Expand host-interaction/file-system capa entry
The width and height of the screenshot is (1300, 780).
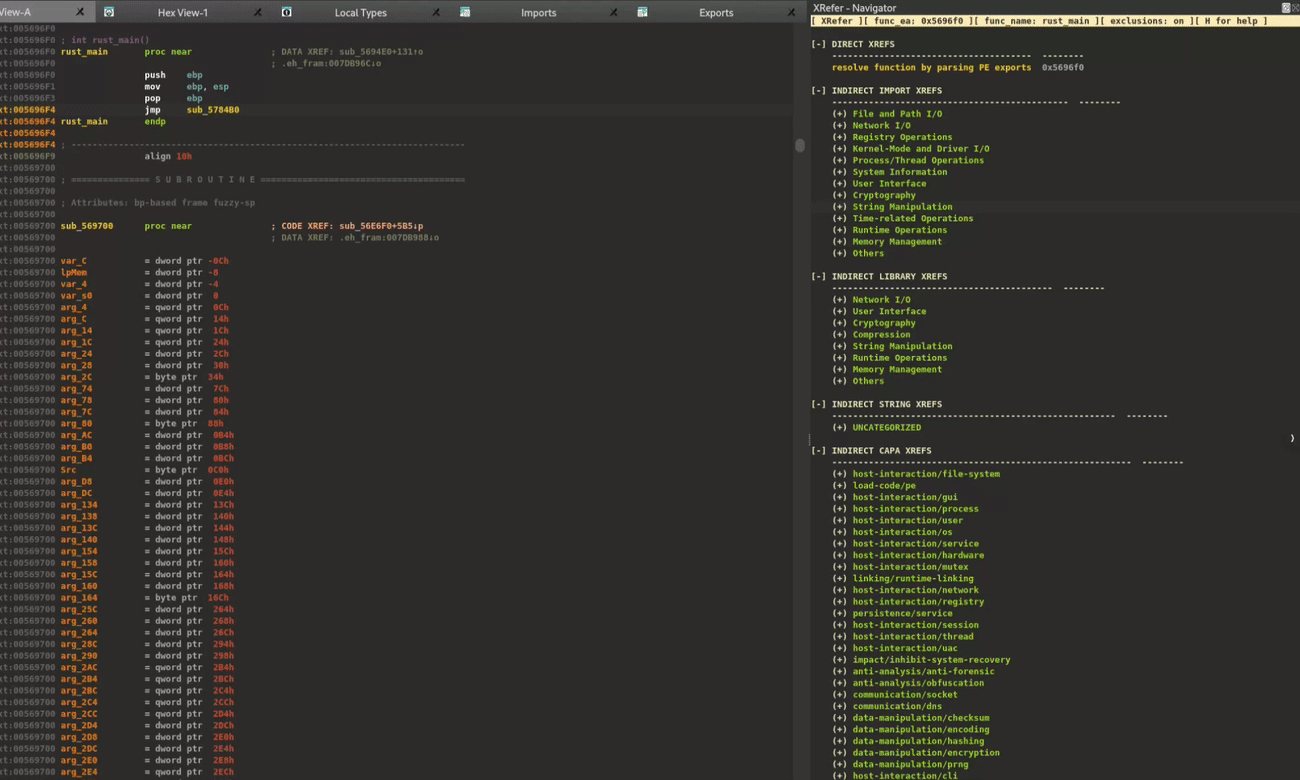(840, 474)
